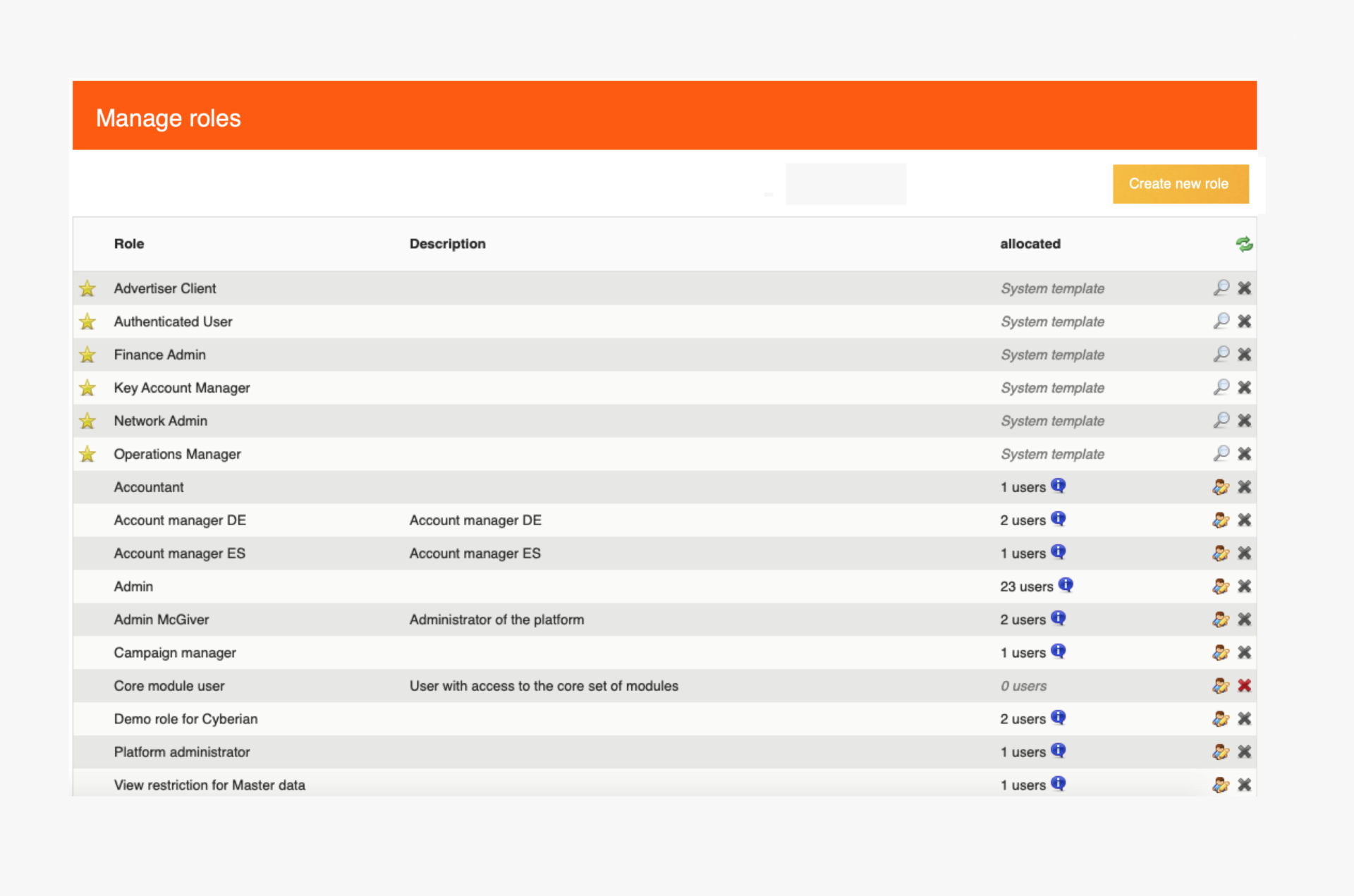
Task: Select 'View restriction for Master data' role name
Action: (x=209, y=785)
